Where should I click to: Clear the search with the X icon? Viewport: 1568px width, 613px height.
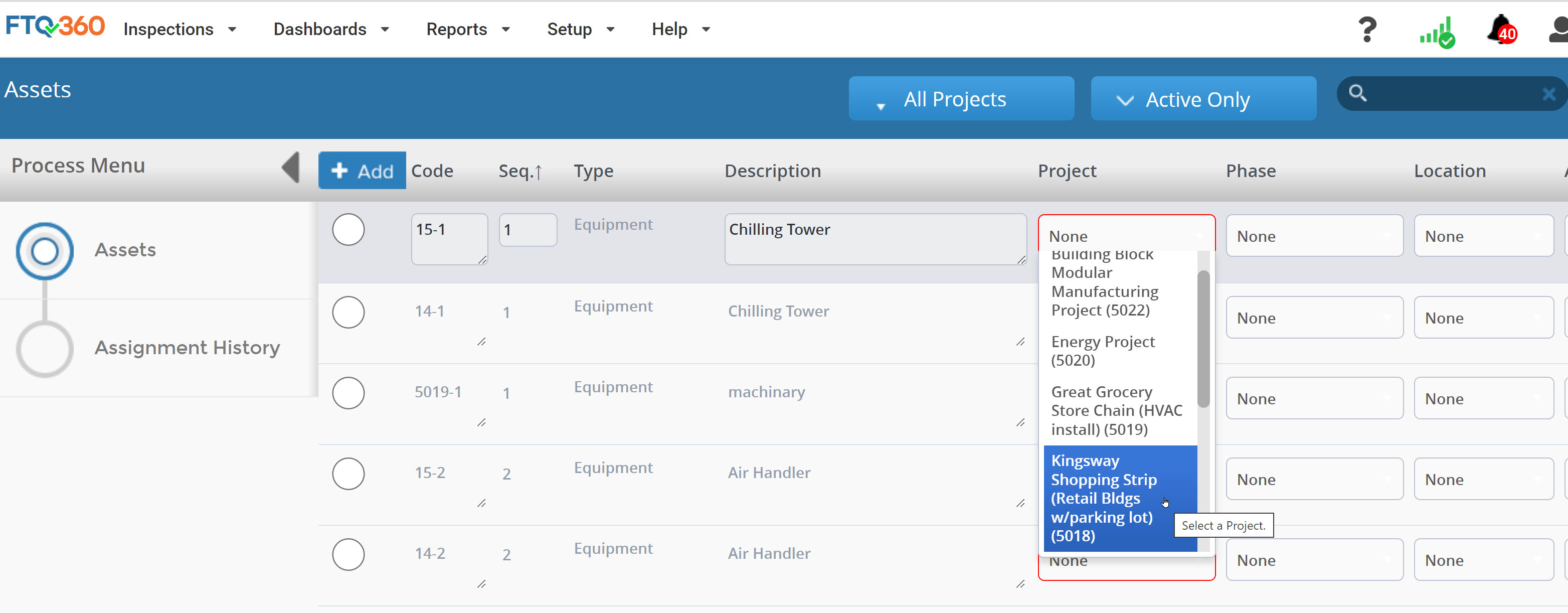pyautogui.click(x=1548, y=94)
